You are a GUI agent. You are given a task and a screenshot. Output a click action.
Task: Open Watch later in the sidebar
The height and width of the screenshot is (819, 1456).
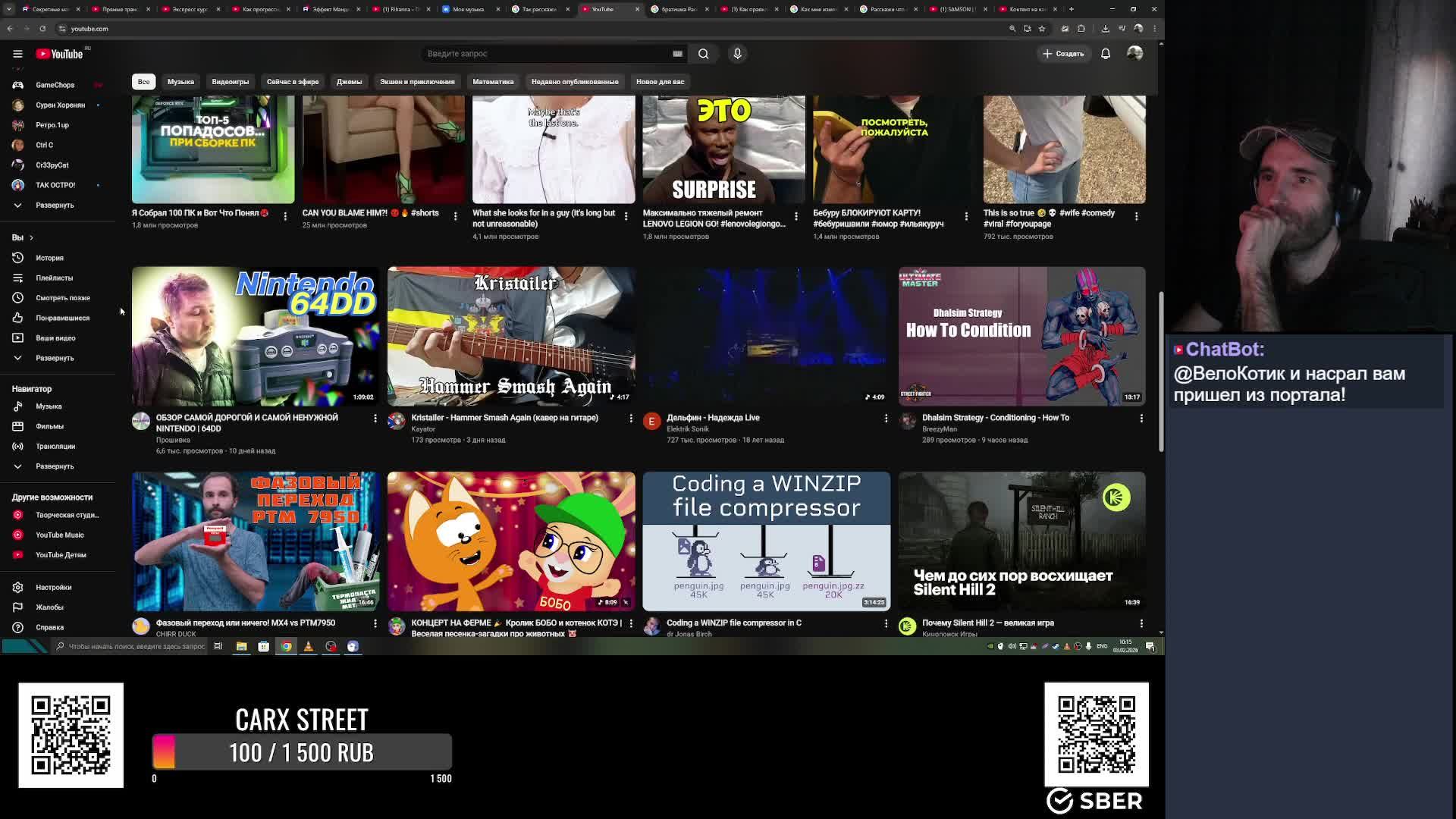point(62,298)
